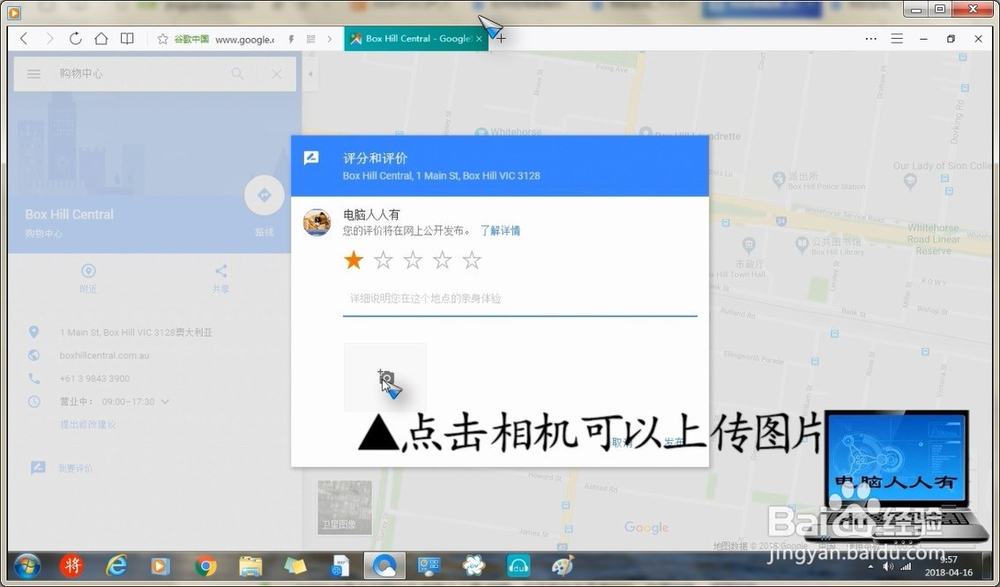Open the browser home page icon
The width and height of the screenshot is (1000, 587).
(101, 38)
